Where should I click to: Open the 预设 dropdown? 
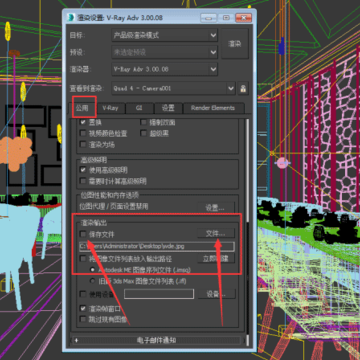165,52
